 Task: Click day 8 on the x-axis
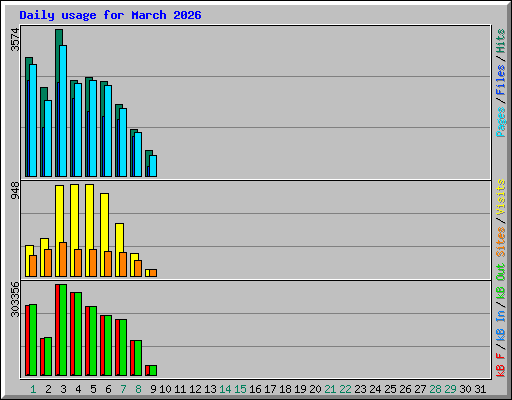point(138,389)
